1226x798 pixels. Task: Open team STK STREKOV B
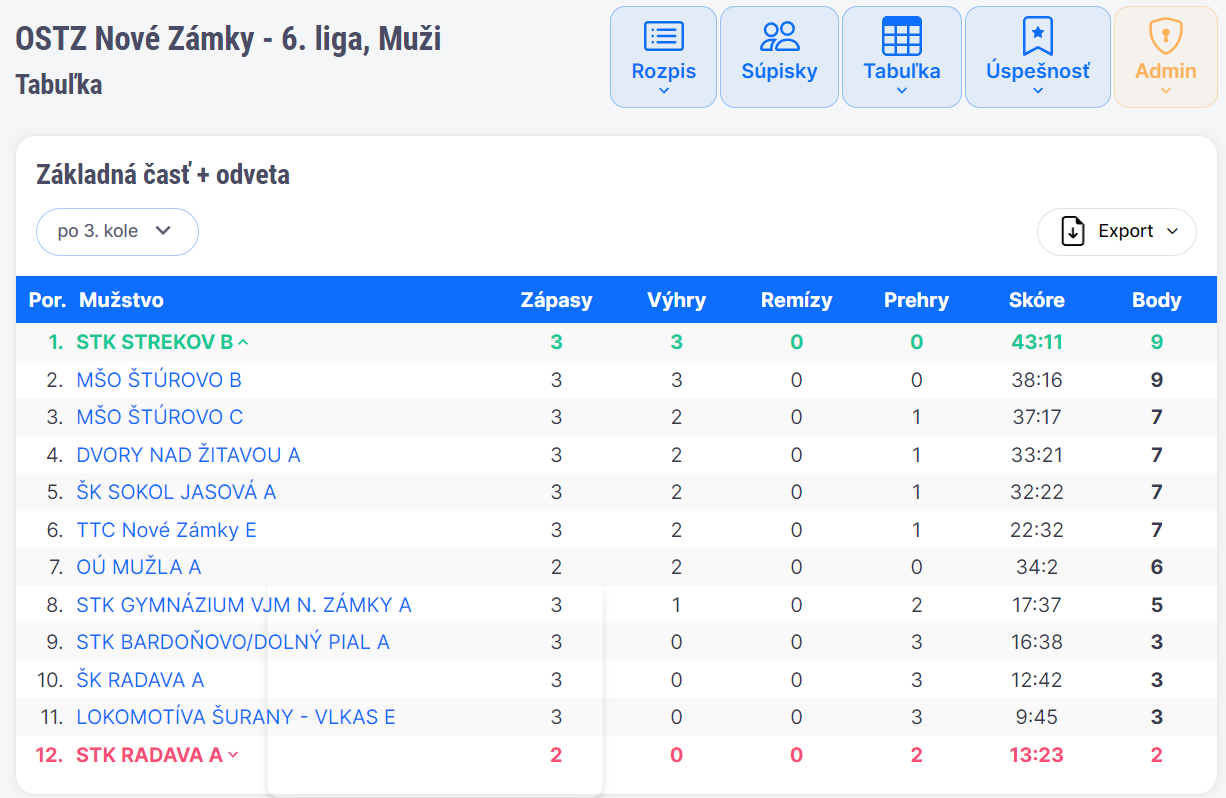(x=154, y=342)
